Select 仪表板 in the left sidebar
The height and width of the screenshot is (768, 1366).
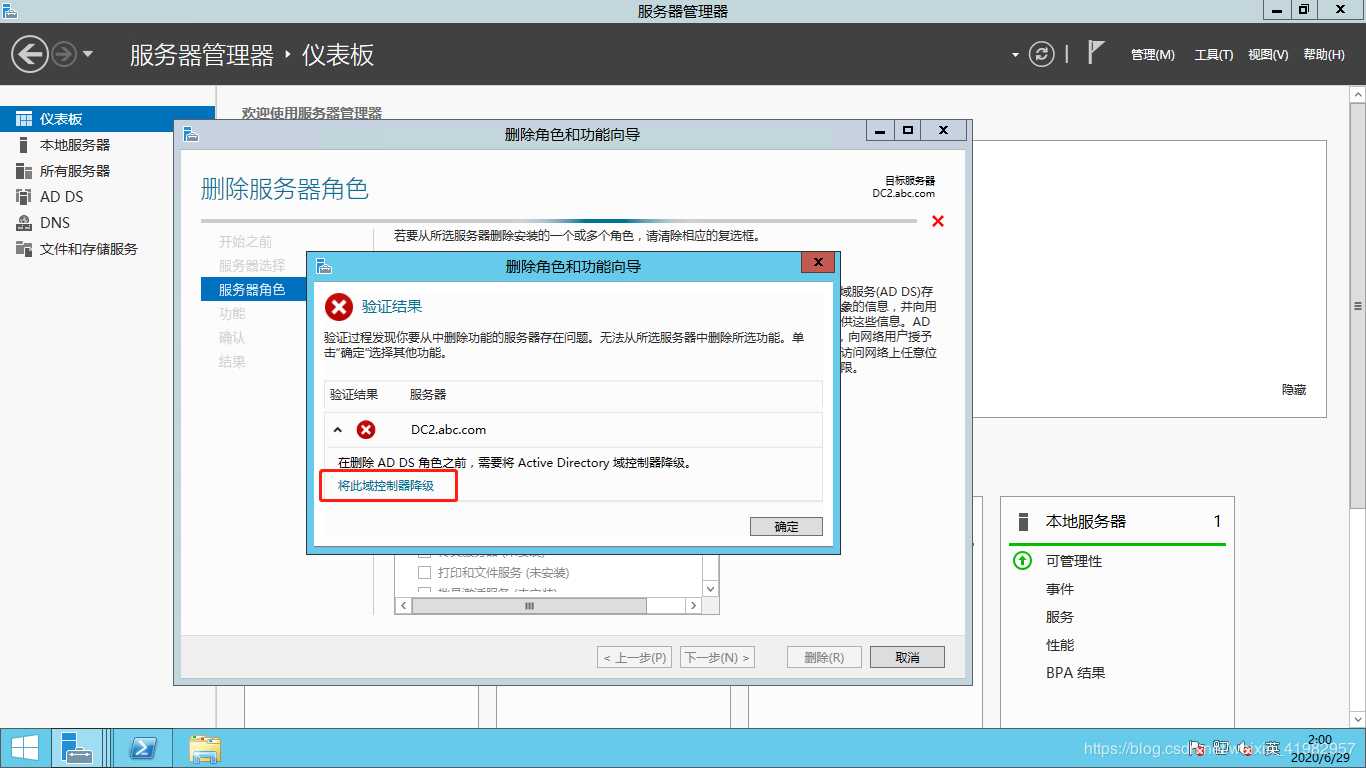click(x=107, y=119)
